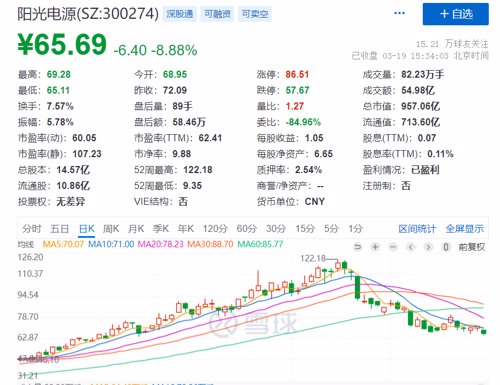Viewport: 500px width, 385px height.
Task: Click the 最低 value 65.11
Action: click(x=58, y=90)
